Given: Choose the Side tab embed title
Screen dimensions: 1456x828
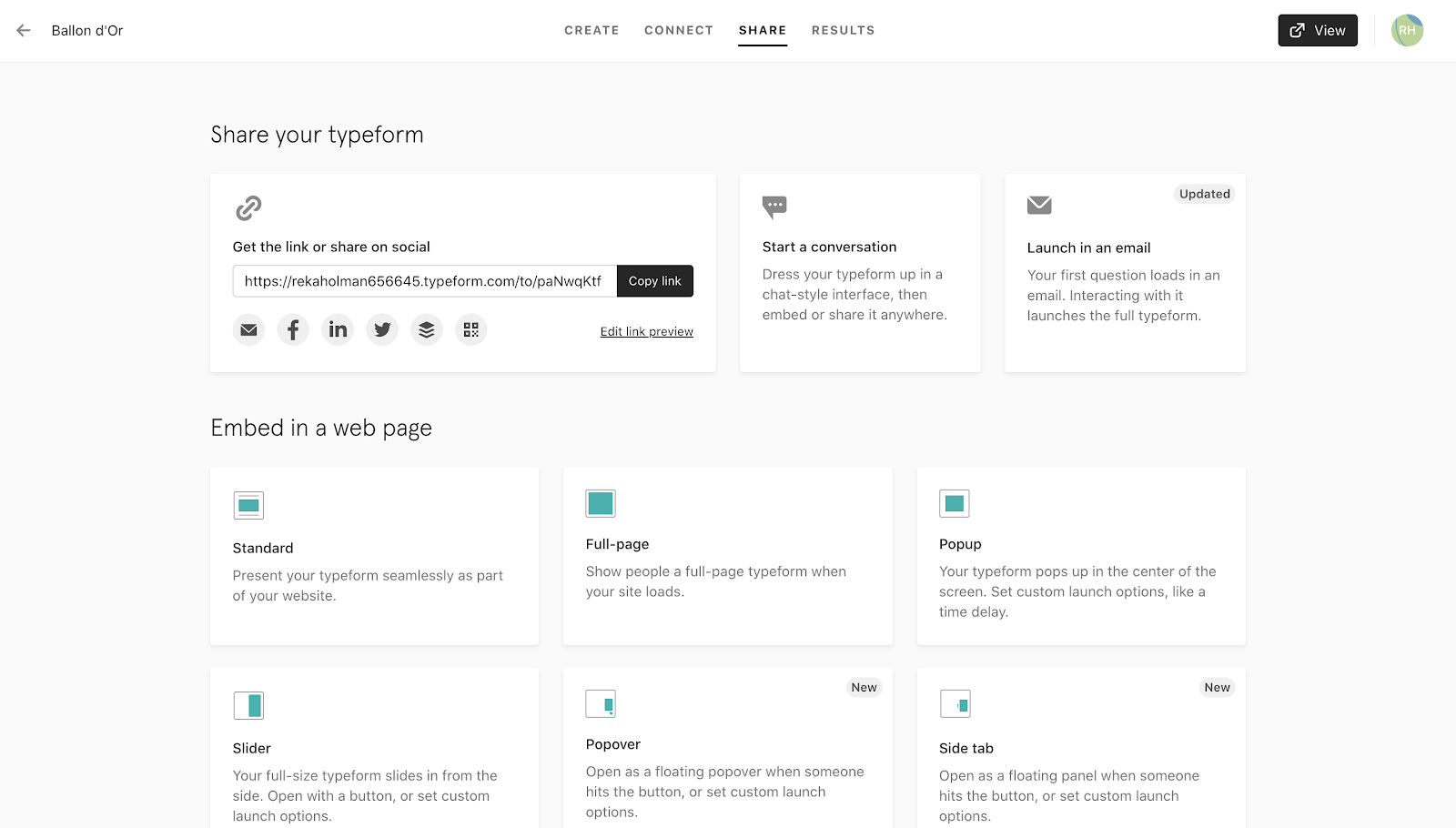Looking at the screenshot, I should click(966, 748).
